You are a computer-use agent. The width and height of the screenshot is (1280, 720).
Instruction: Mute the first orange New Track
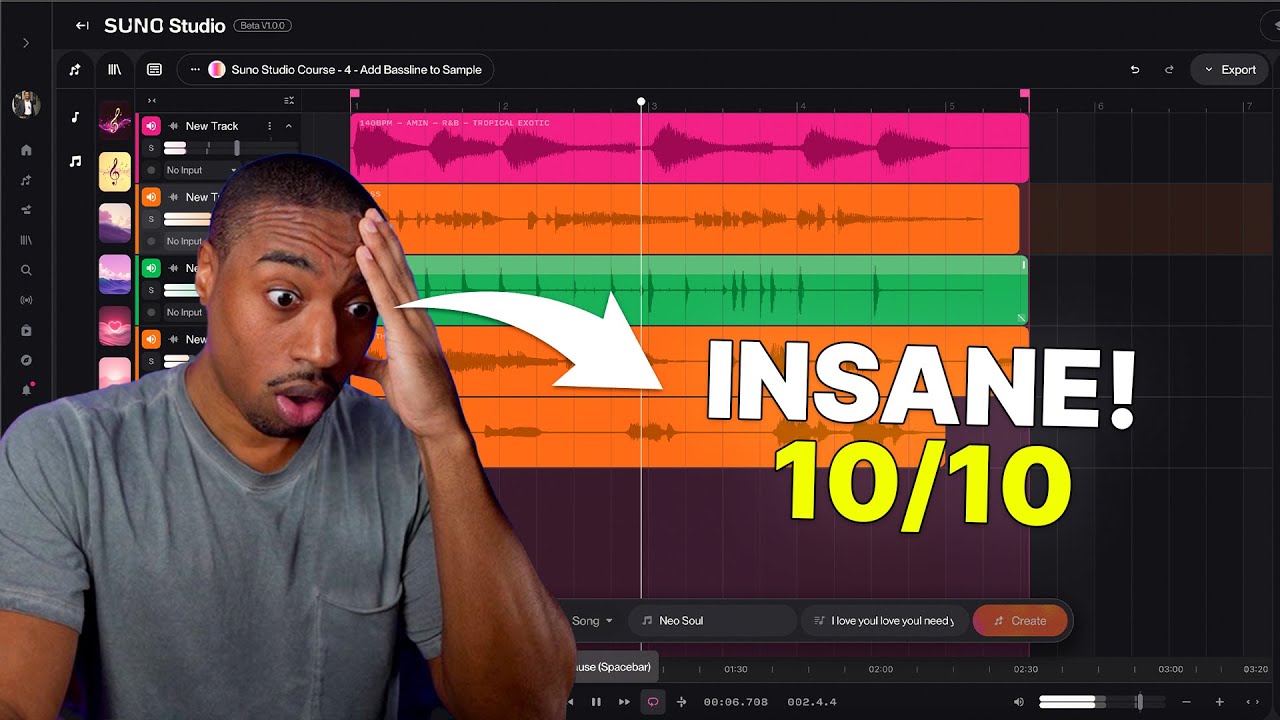pos(151,197)
